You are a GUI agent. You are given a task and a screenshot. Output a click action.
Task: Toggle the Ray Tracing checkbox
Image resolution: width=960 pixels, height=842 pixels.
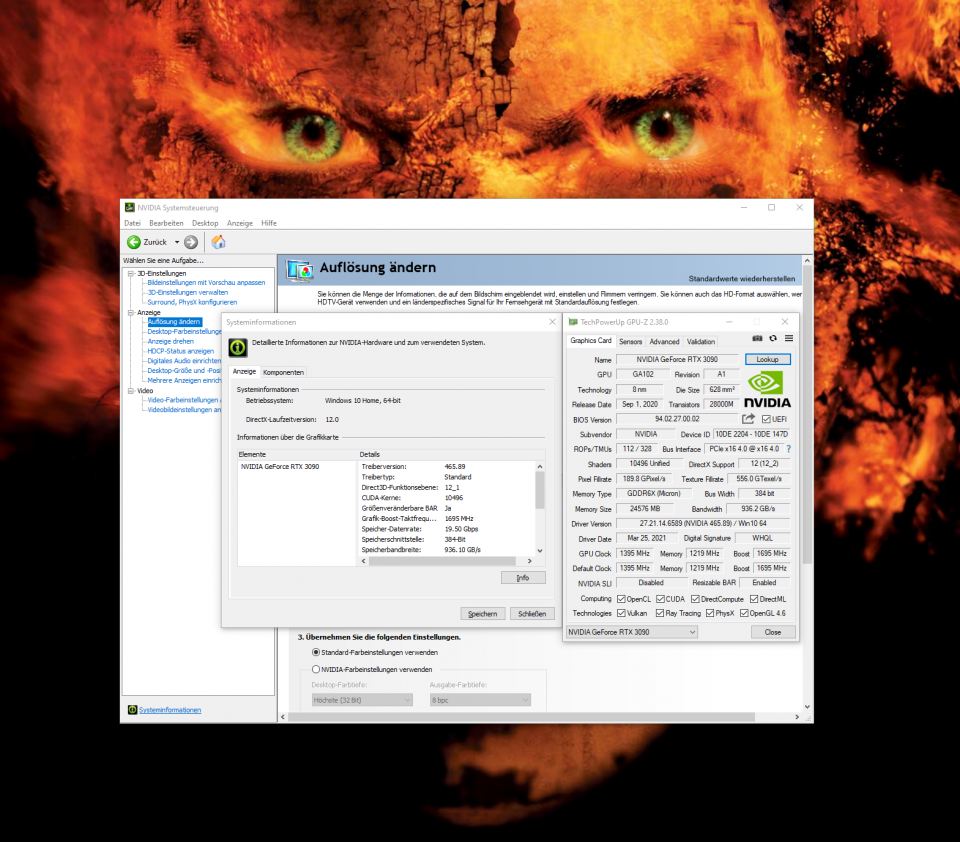[660, 613]
